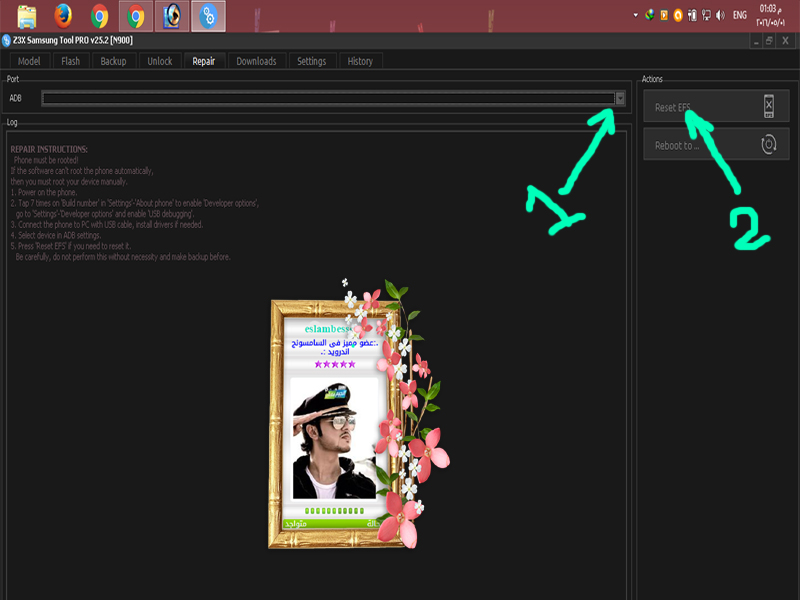Image resolution: width=800 pixels, height=600 pixels.
Task: View the History tab
Action: [x=360, y=61]
